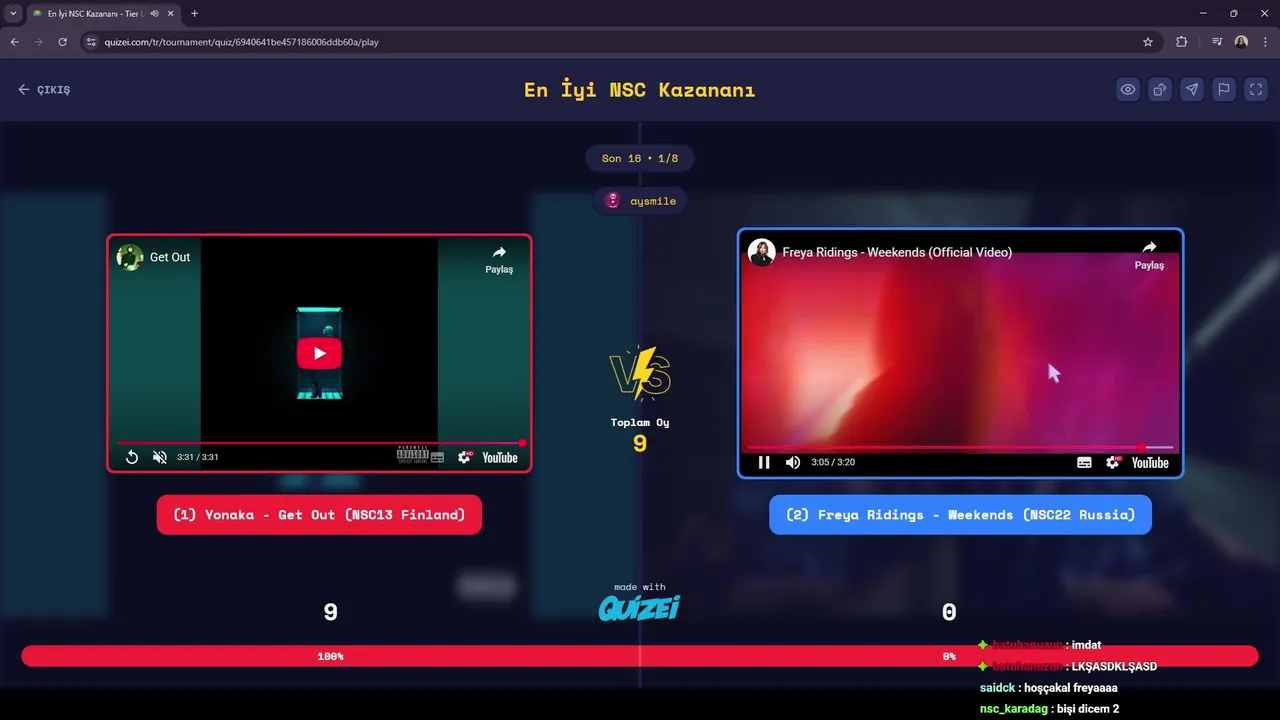
Task: Click the Son 16 • 1/8 round indicator
Action: coord(640,158)
